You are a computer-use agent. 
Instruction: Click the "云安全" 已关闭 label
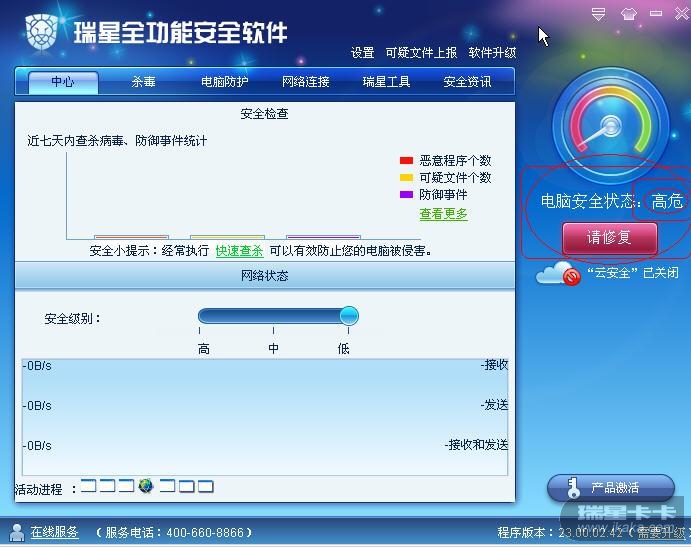633,273
